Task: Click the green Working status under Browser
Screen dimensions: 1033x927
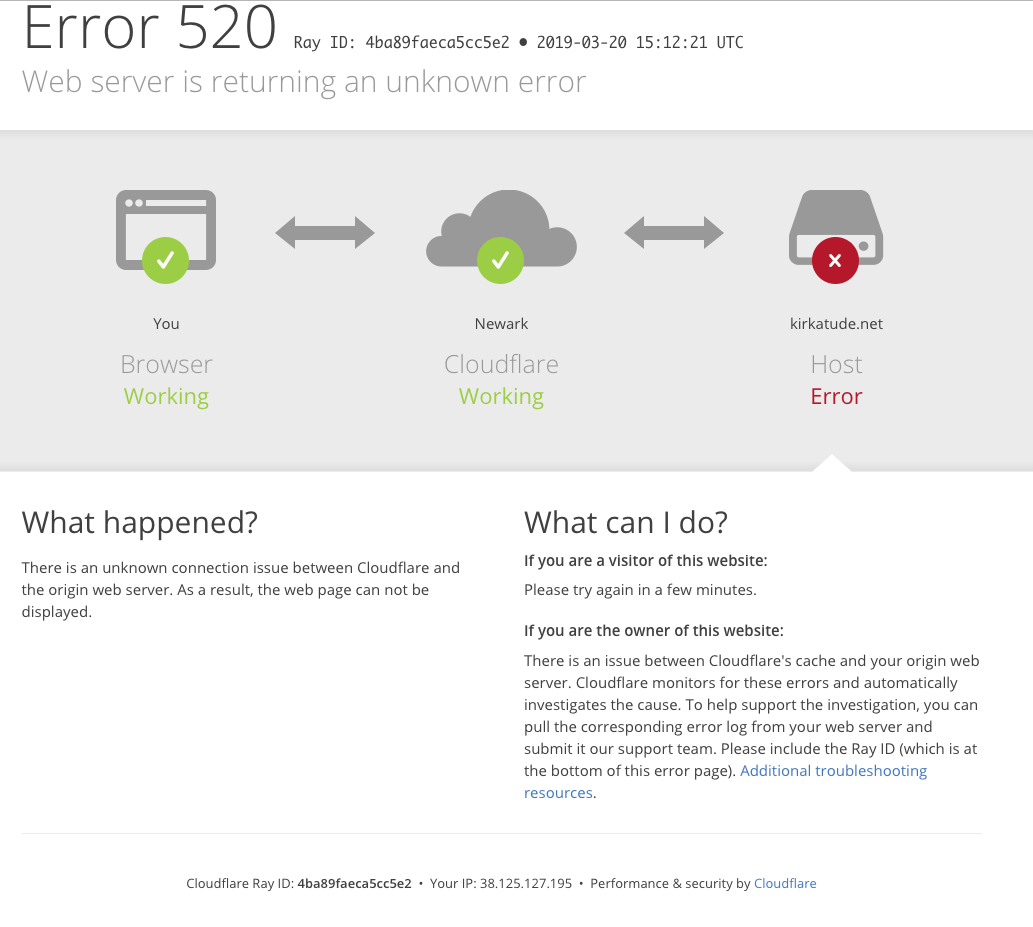Action: point(166,397)
